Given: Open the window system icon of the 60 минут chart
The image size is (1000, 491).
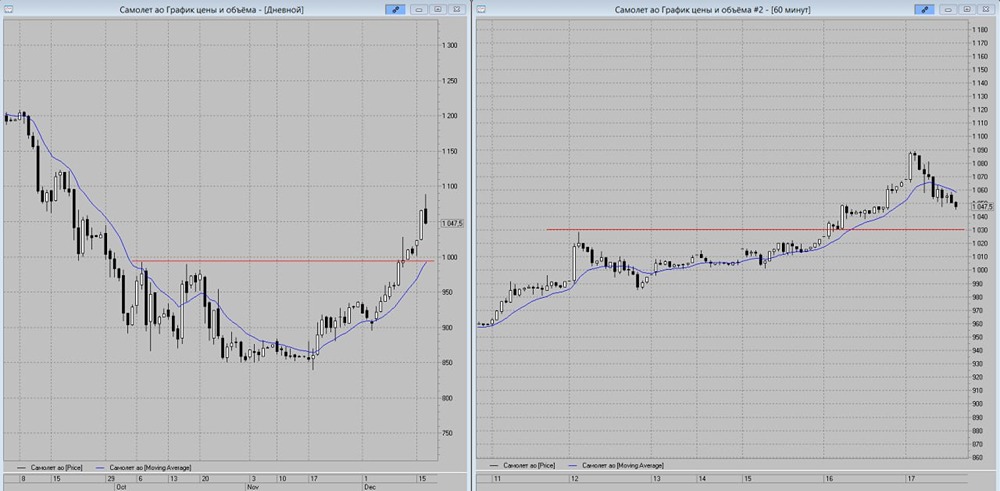Looking at the screenshot, I should coord(482,10).
